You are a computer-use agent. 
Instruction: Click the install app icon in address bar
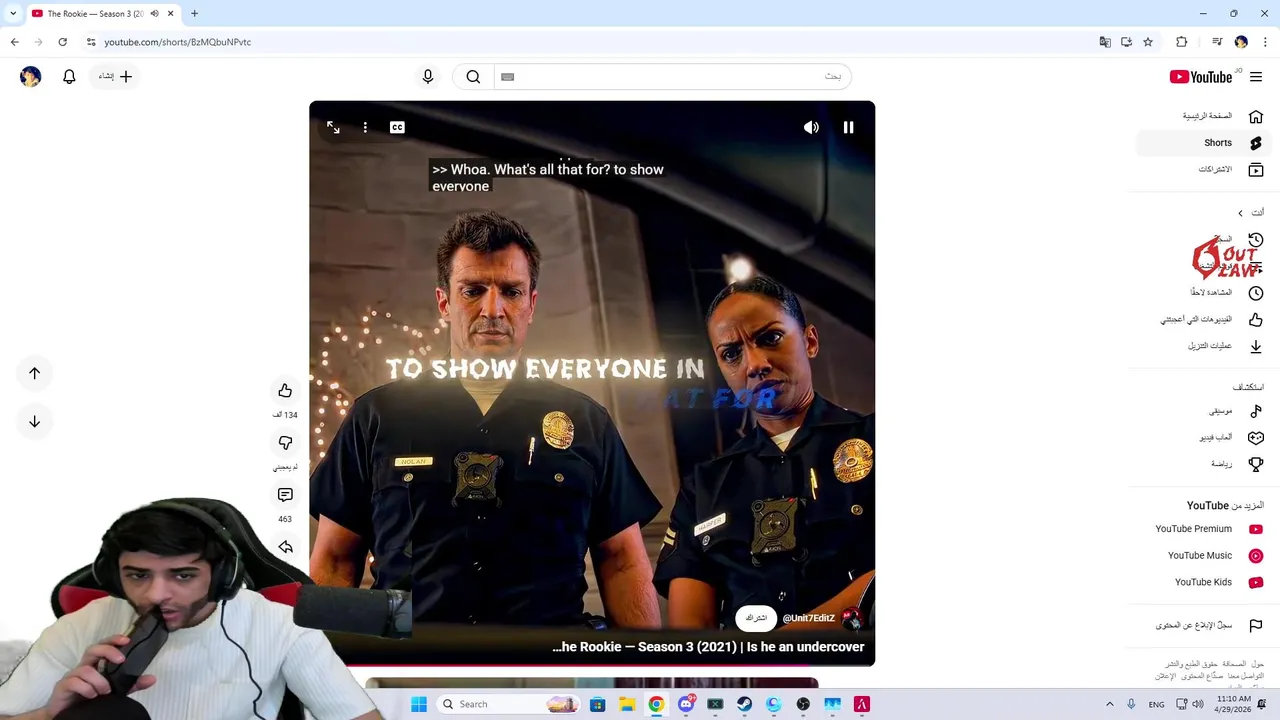(1126, 42)
